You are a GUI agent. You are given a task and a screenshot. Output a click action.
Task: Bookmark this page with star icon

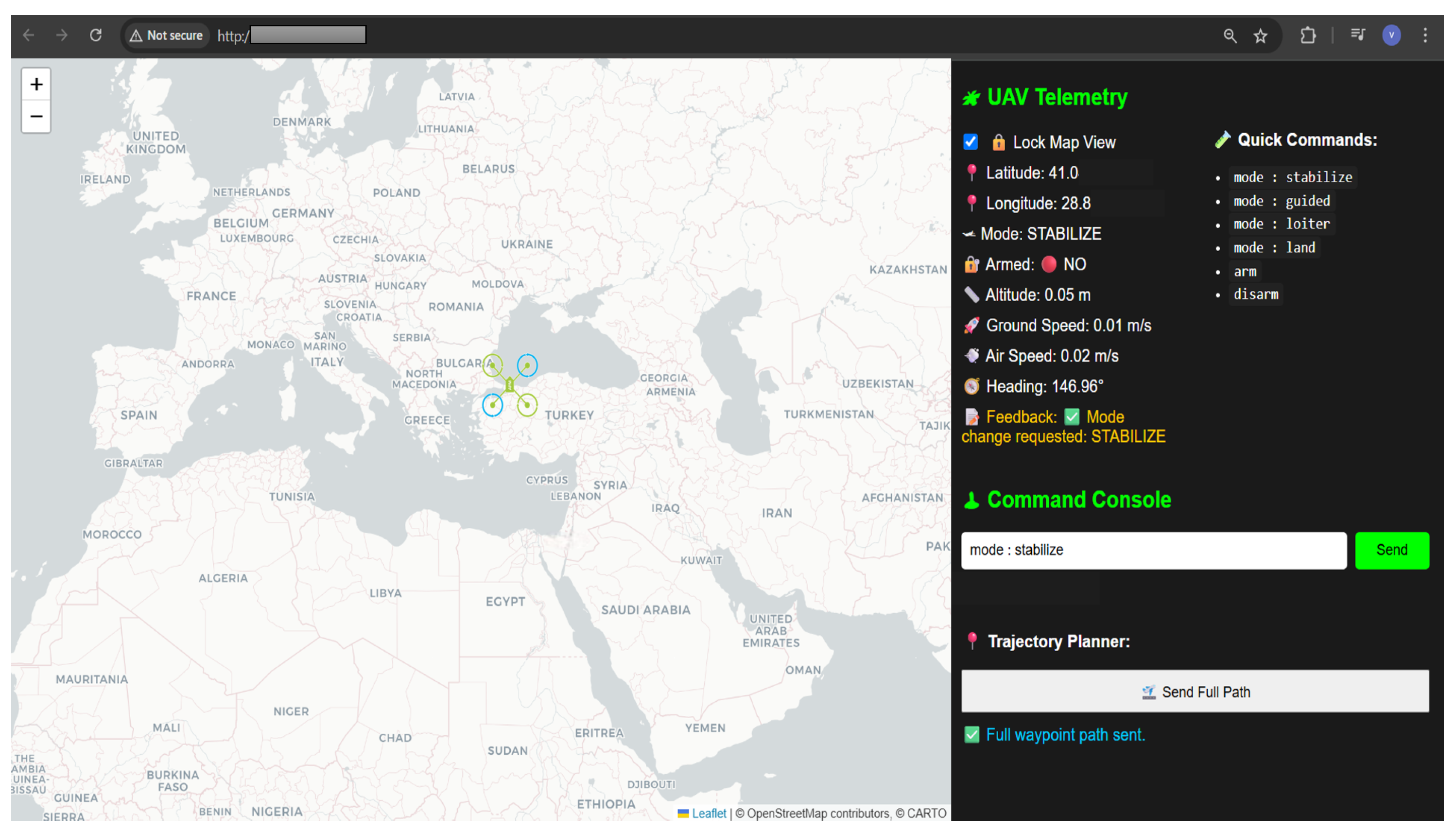(x=1260, y=36)
